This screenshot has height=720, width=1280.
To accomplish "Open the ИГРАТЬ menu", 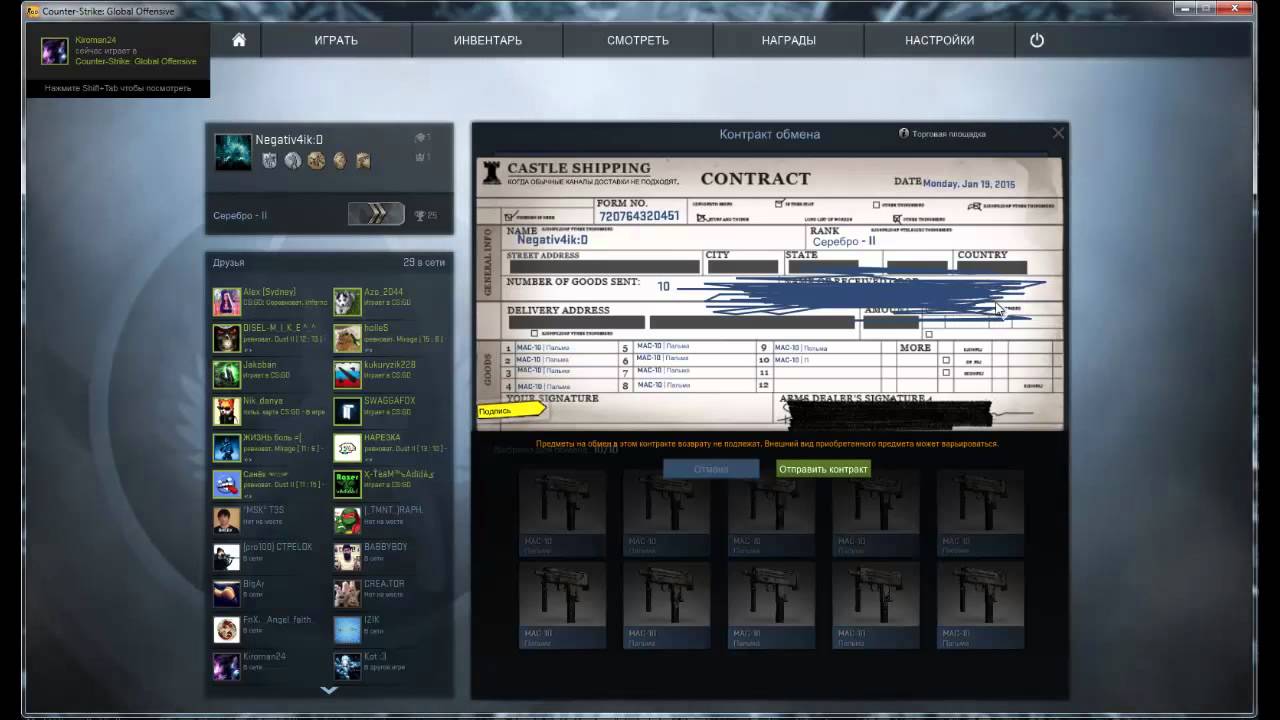I will tap(336, 40).
